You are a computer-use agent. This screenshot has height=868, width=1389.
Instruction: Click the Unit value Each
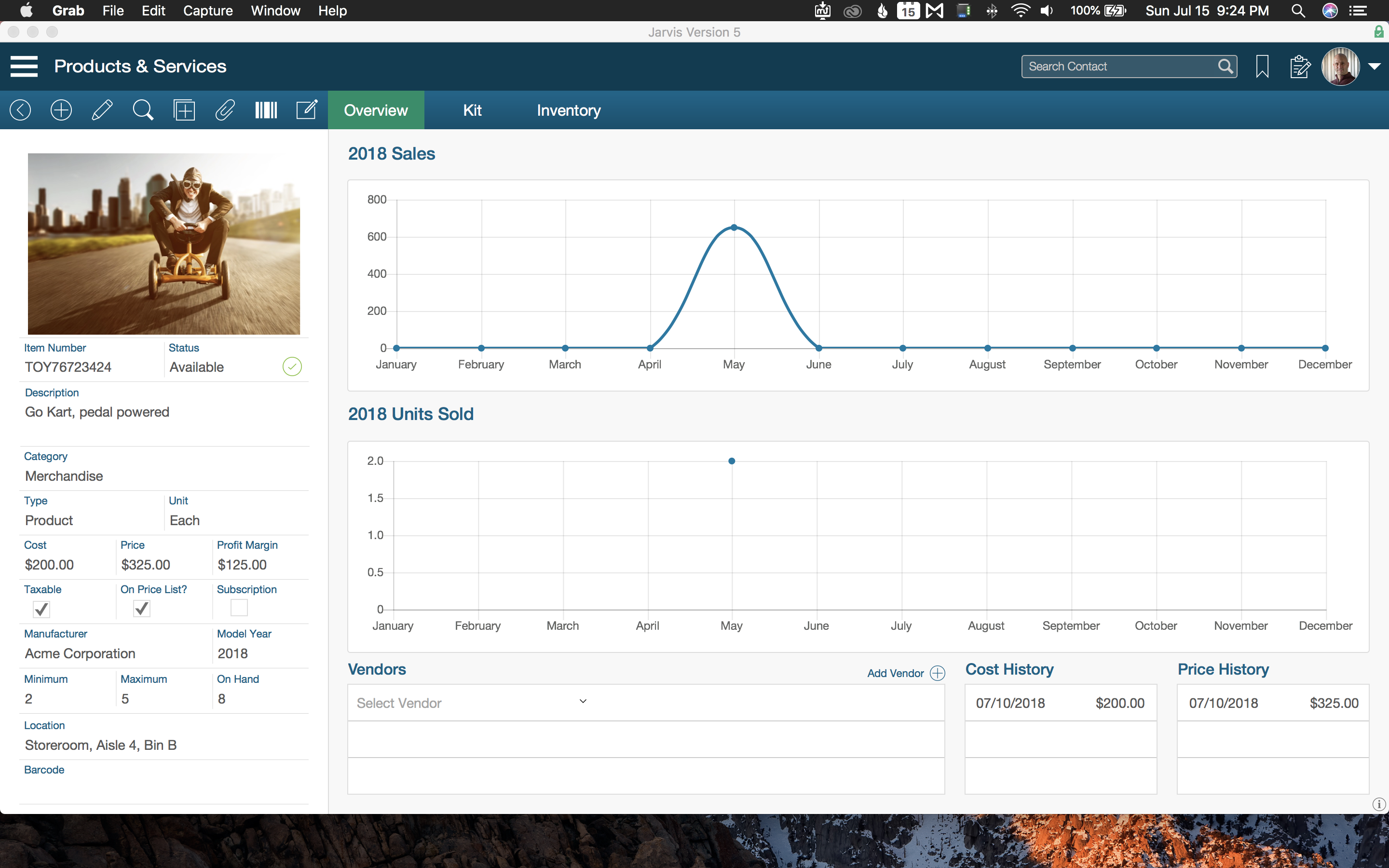point(185,520)
